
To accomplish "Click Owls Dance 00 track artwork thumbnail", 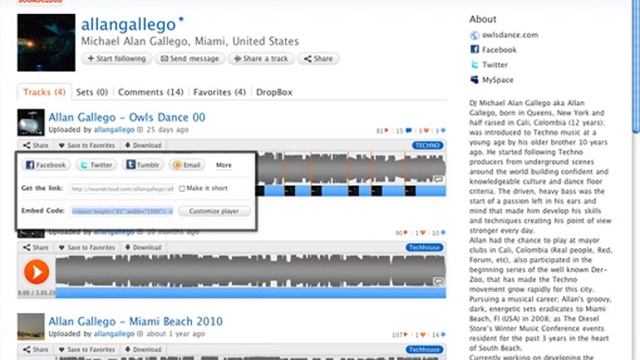I will pos(31,122).
